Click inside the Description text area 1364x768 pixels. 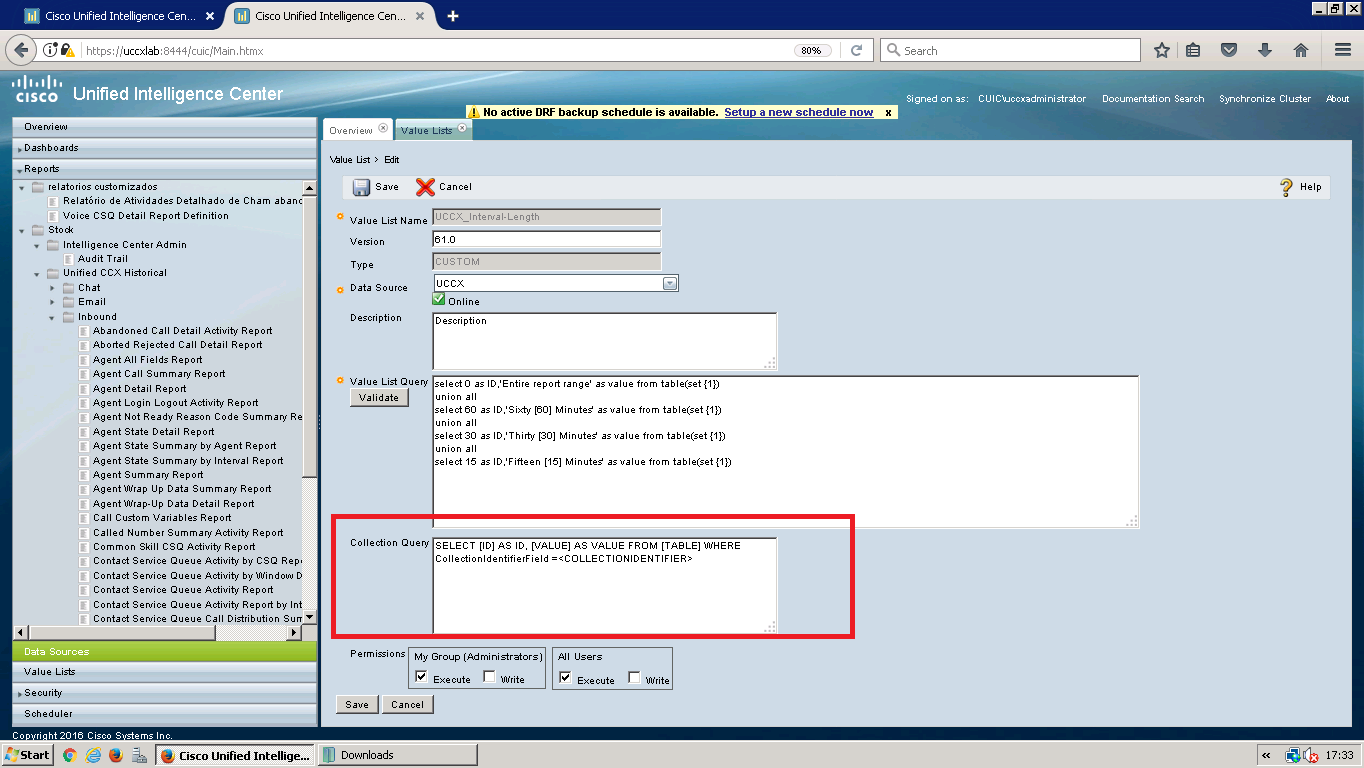(605, 341)
